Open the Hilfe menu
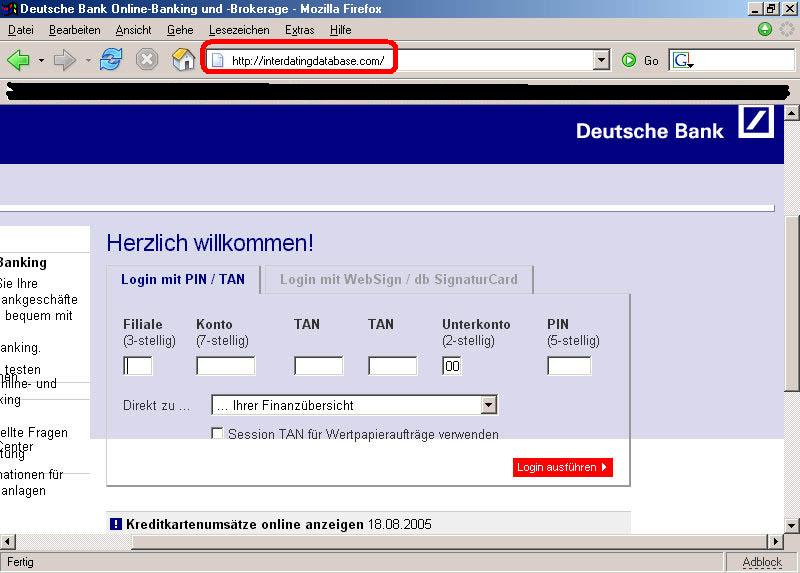800x573 pixels. (x=340, y=30)
